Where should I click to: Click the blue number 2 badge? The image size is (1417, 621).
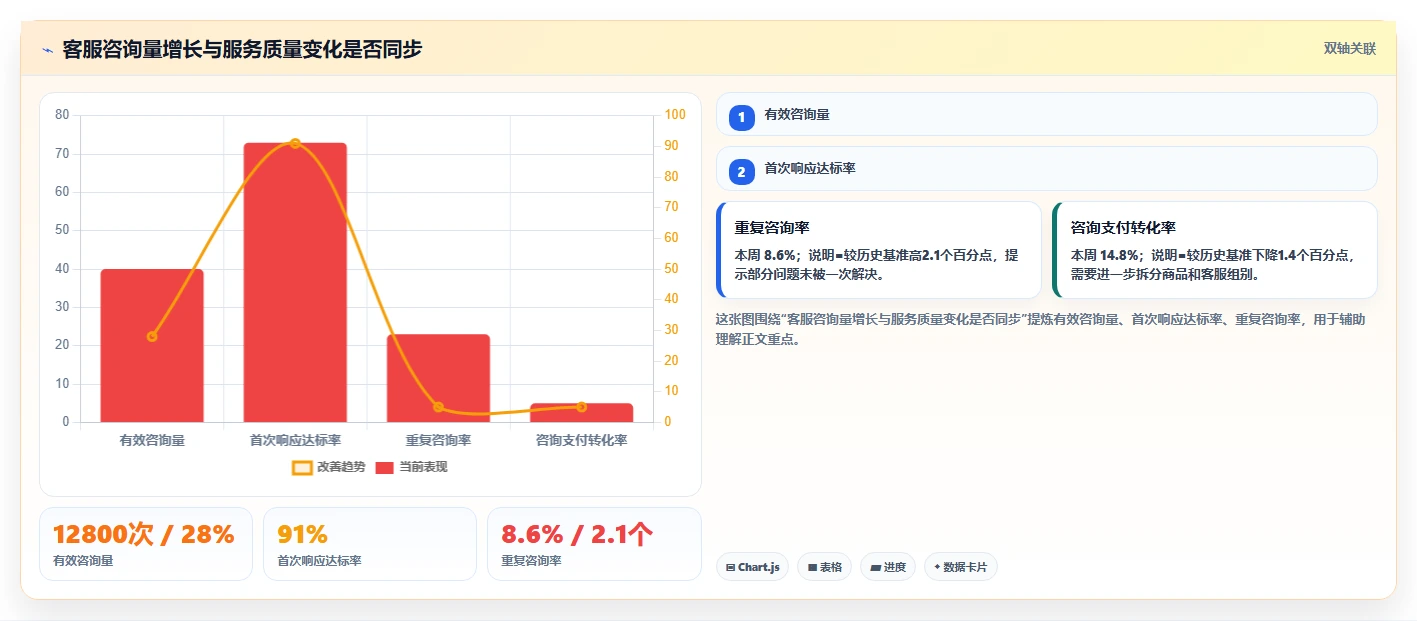coord(741,172)
